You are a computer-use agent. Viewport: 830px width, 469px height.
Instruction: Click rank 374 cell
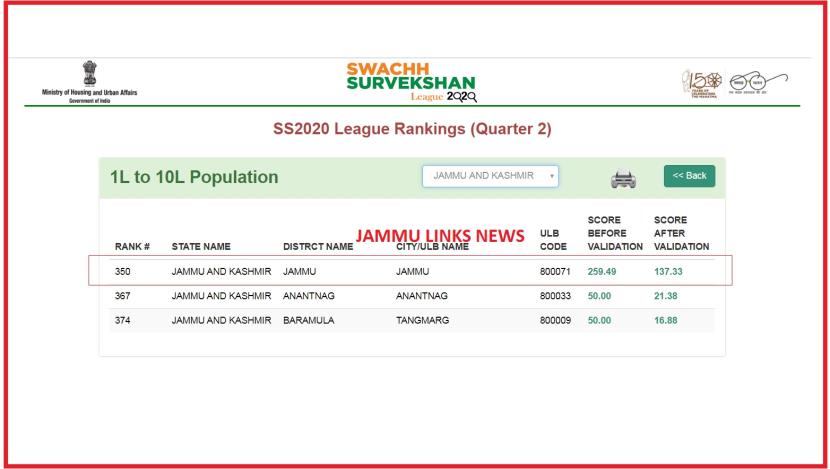coord(122,320)
